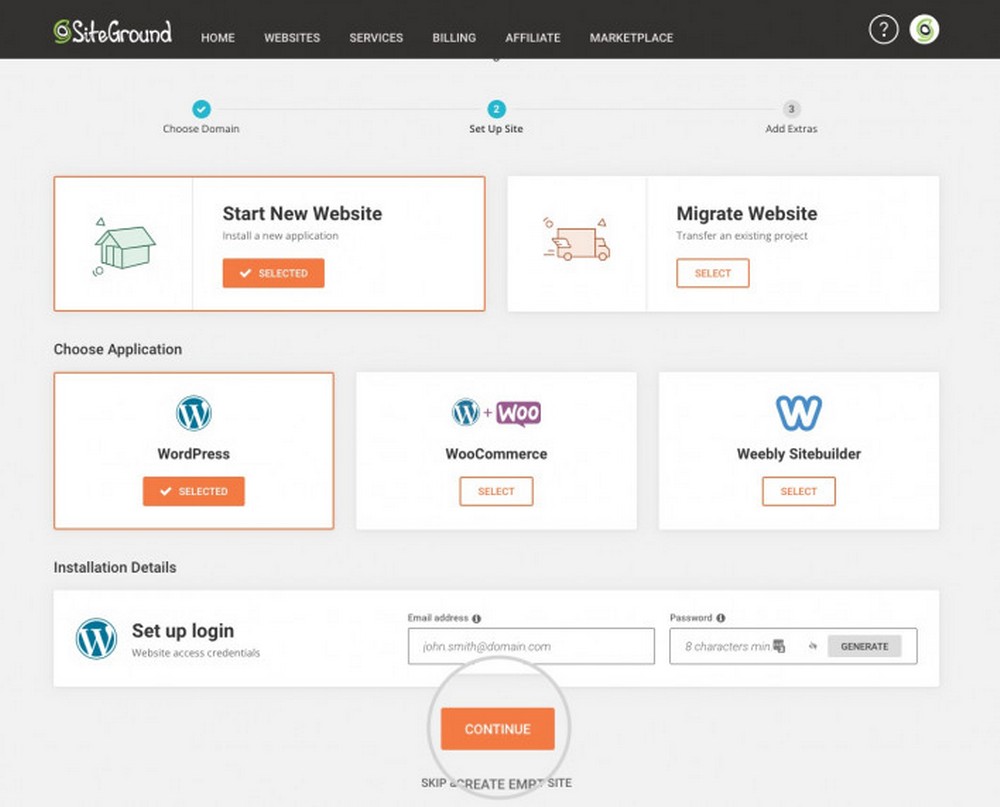Click the Weebly Sitebuilder card name label

(798, 454)
